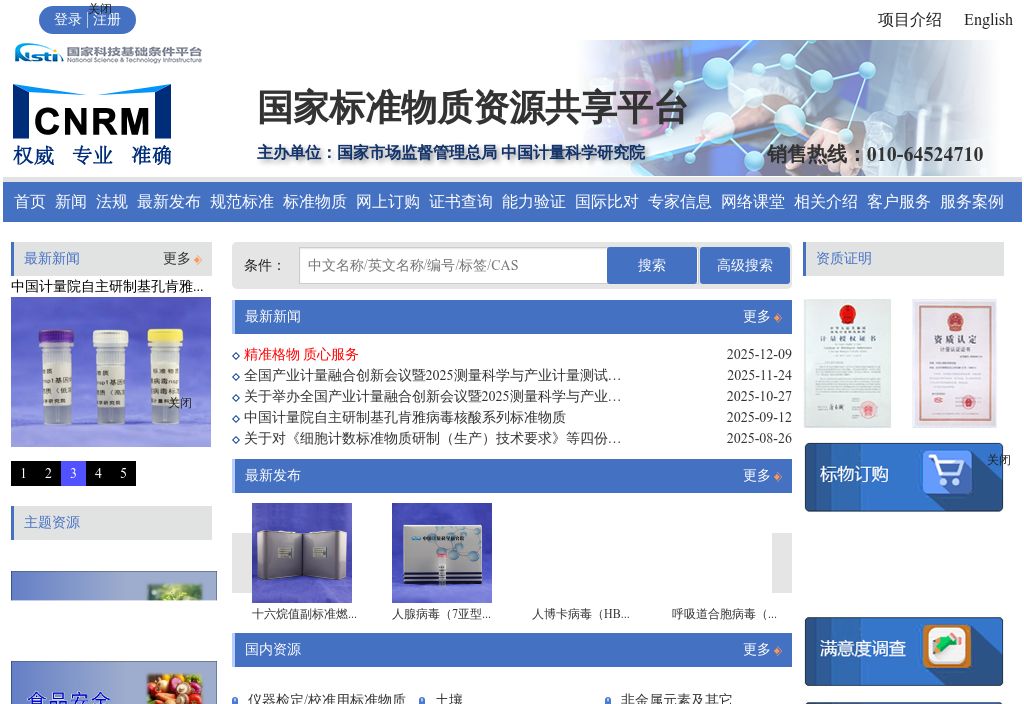Open the English language link
The image size is (1024, 704).
pyautogui.click(x=988, y=19)
